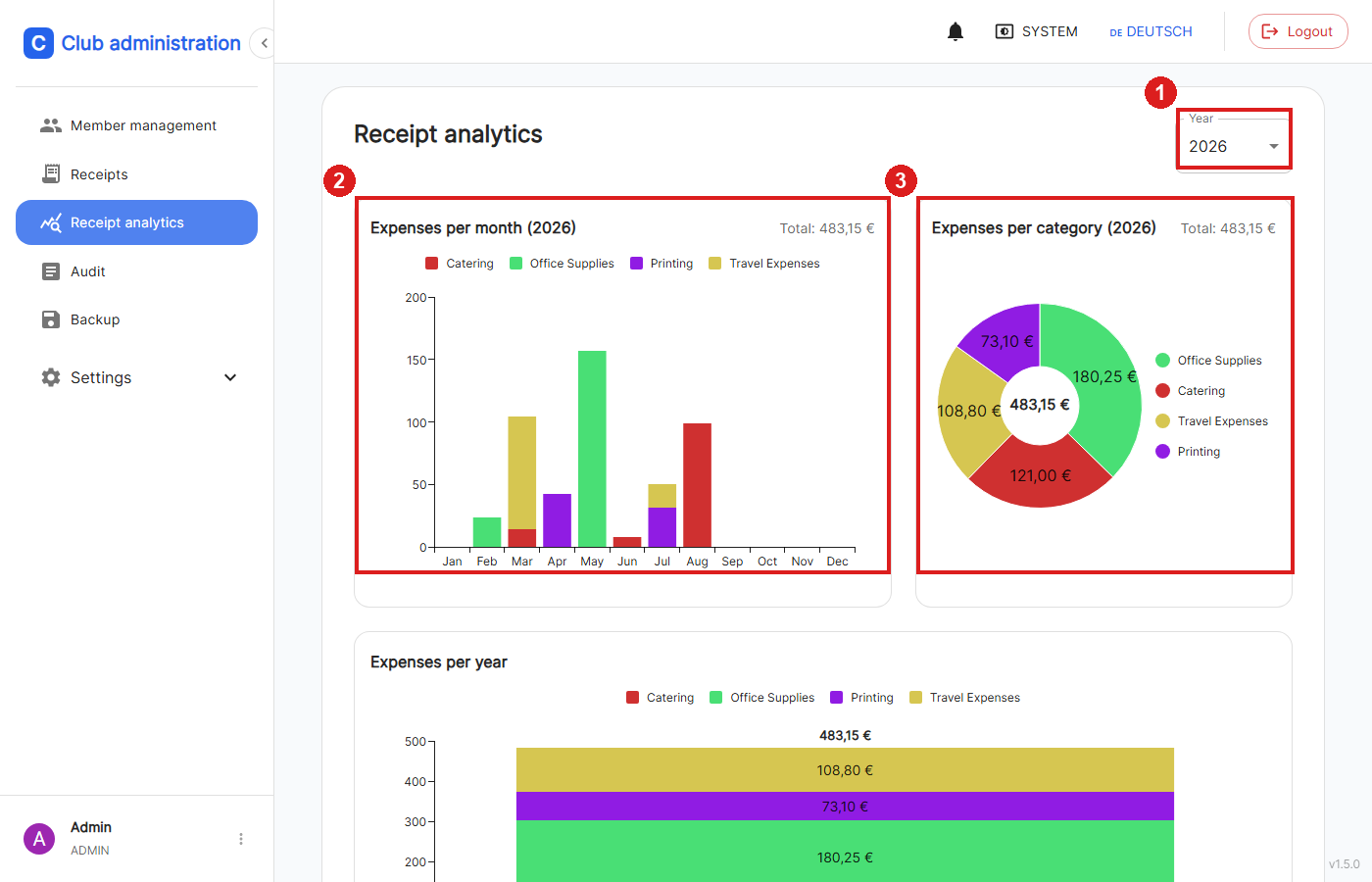
Task: Toggle Catering in pie chart legend
Action: (1191, 391)
